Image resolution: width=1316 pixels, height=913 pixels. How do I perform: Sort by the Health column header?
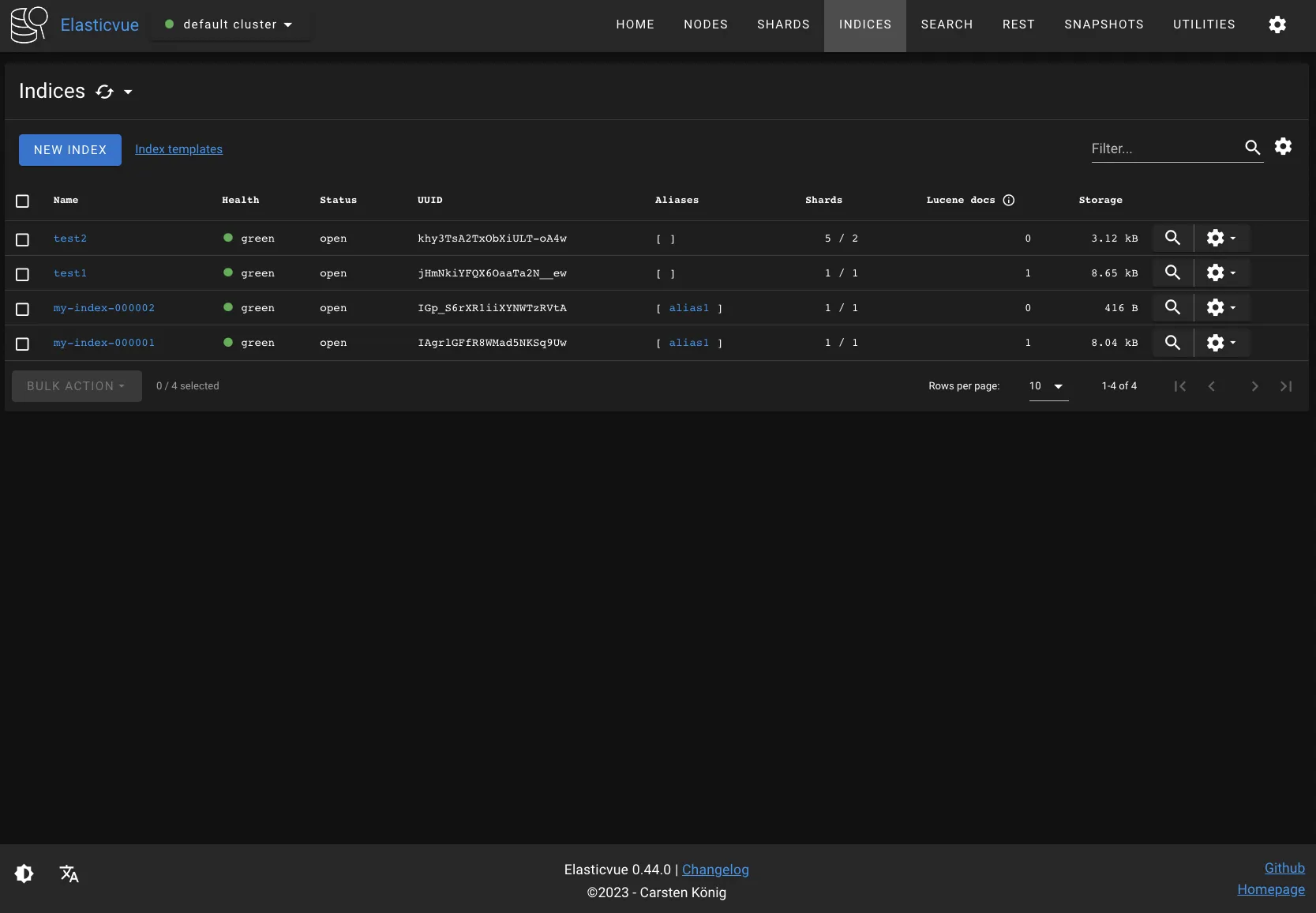[241, 201]
